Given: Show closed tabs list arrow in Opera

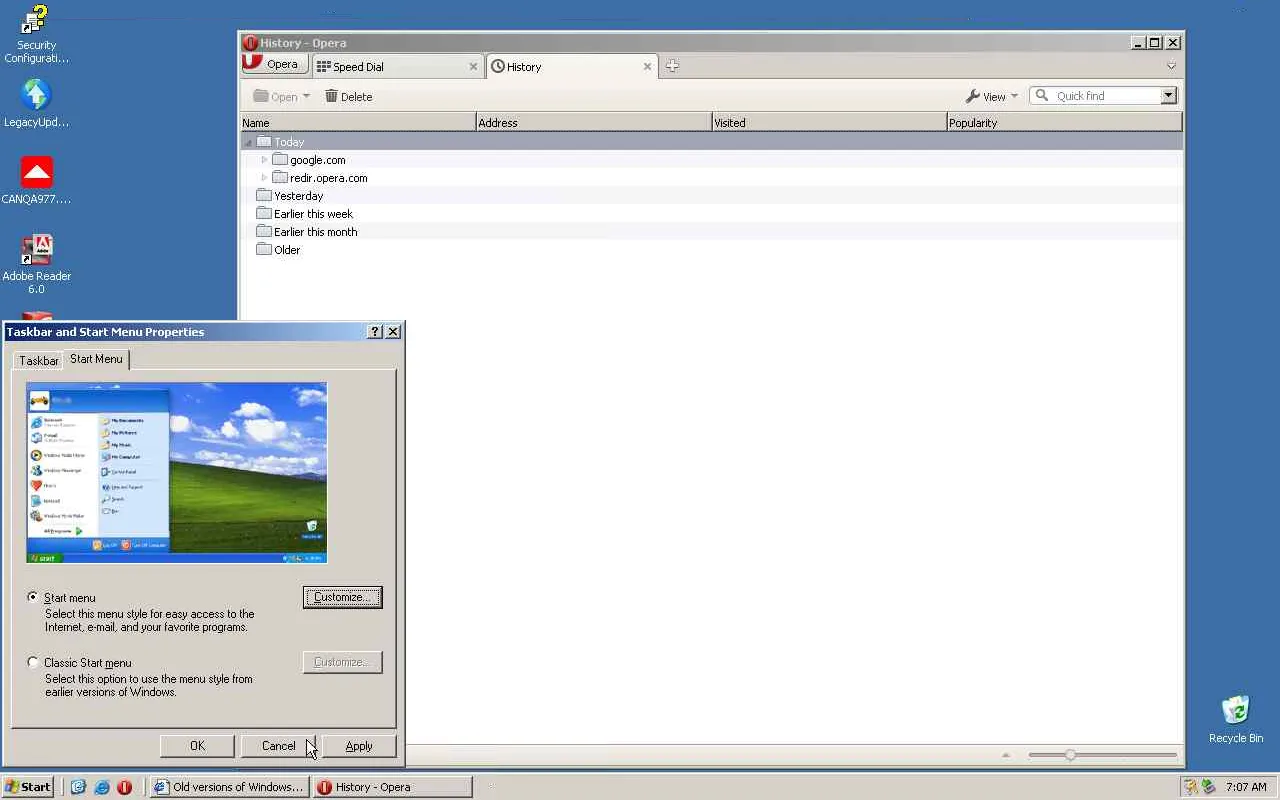Looking at the screenshot, I should (x=1171, y=66).
